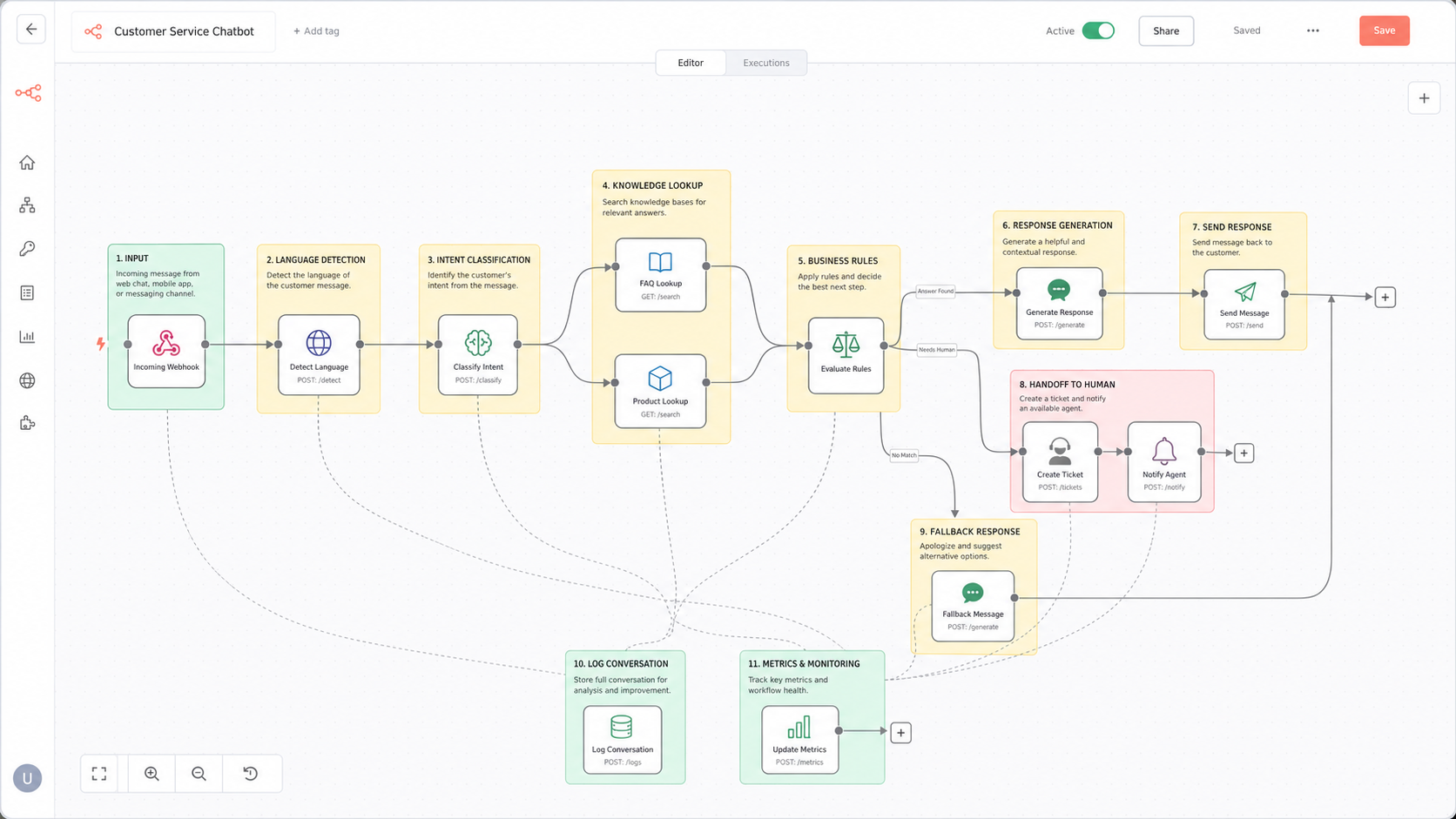Viewport: 1456px width, 819px height.
Task: Select the 6. RESPONSE GENERATION note title
Action: pyautogui.click(x=1057, y=225)
